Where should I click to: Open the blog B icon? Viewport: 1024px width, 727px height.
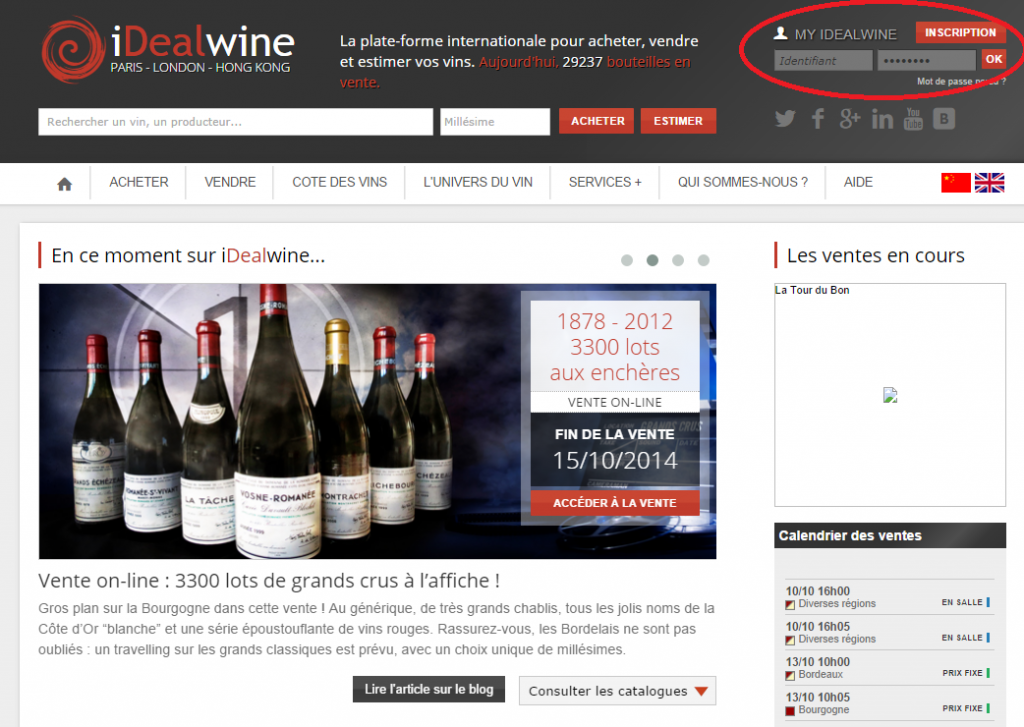944,119
